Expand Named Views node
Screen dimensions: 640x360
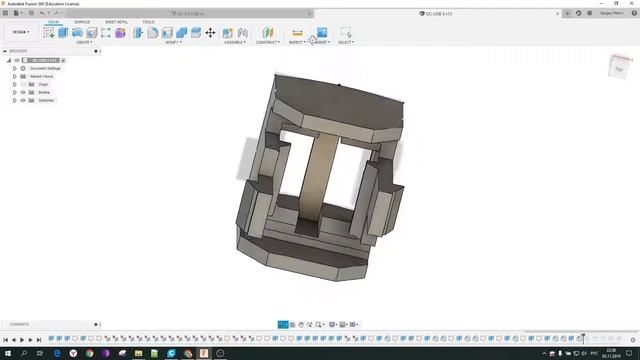pos(15,76)
